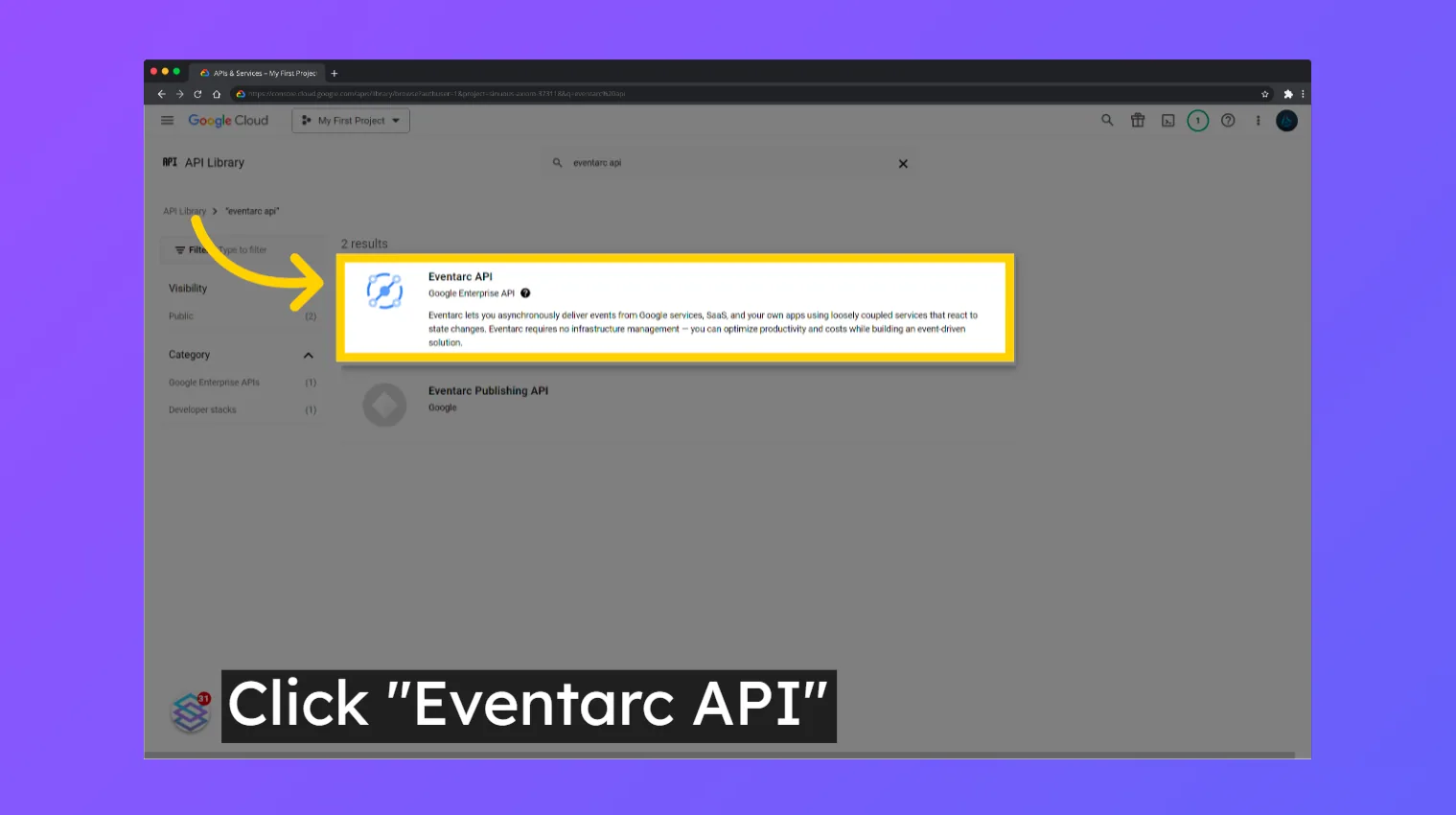Click the Google Cloud logo
Viewport: 1456px width, 815px height.
tap(228, 121)
